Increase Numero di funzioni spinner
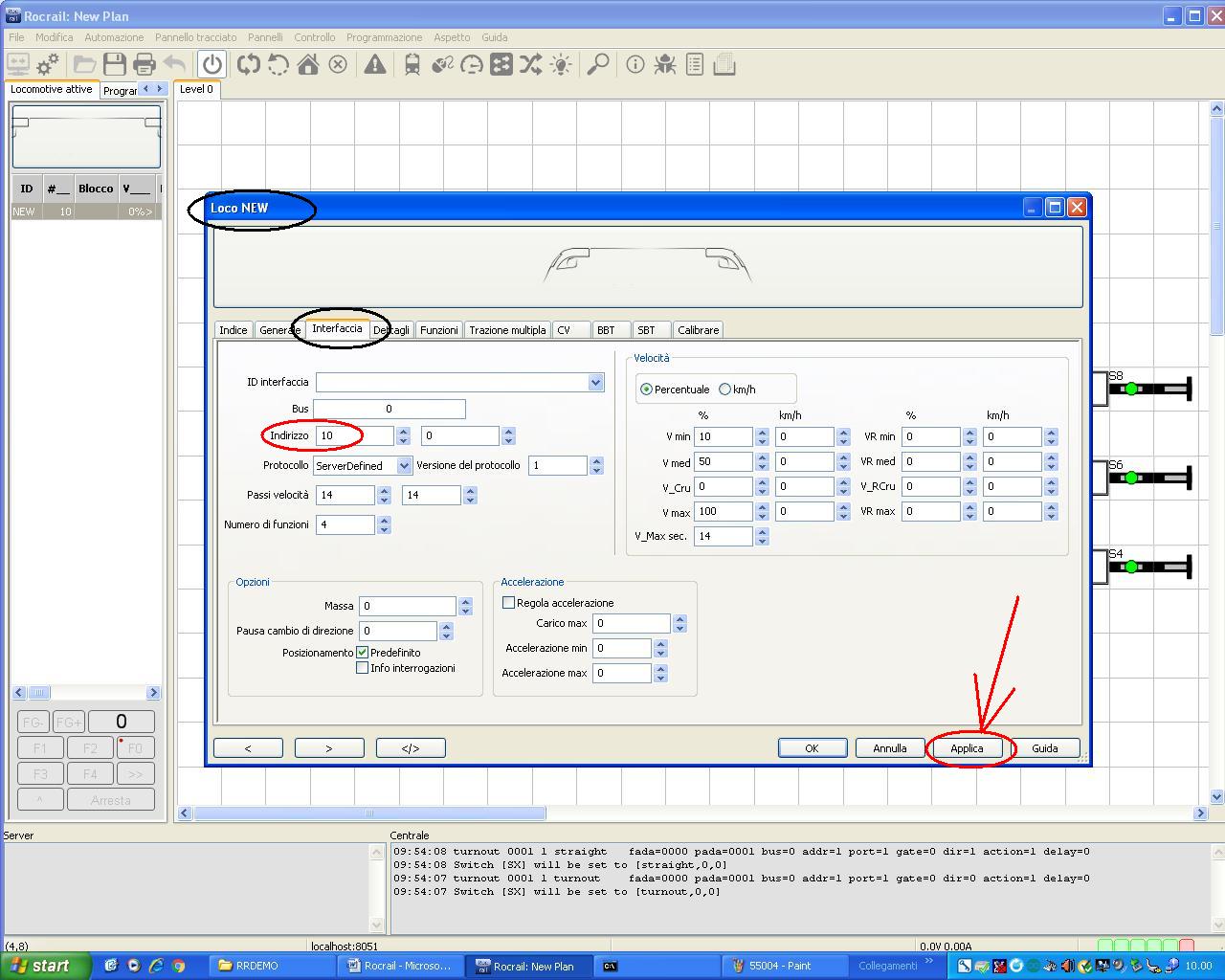 384,520
